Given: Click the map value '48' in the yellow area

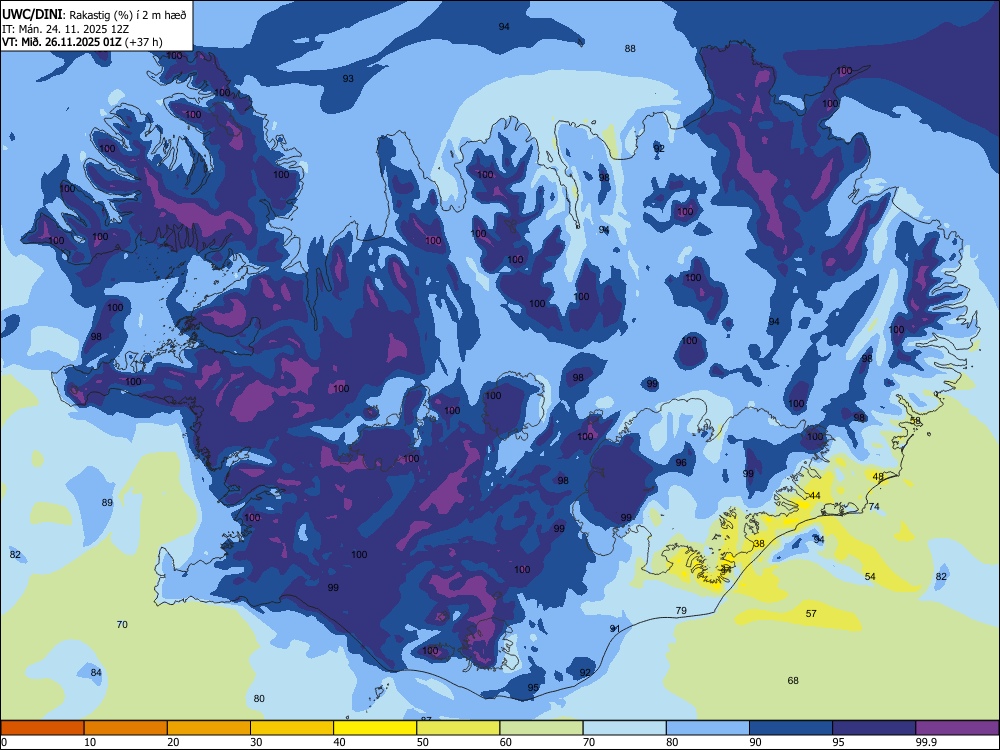Looking at the screenshot, I should (878, 476).
